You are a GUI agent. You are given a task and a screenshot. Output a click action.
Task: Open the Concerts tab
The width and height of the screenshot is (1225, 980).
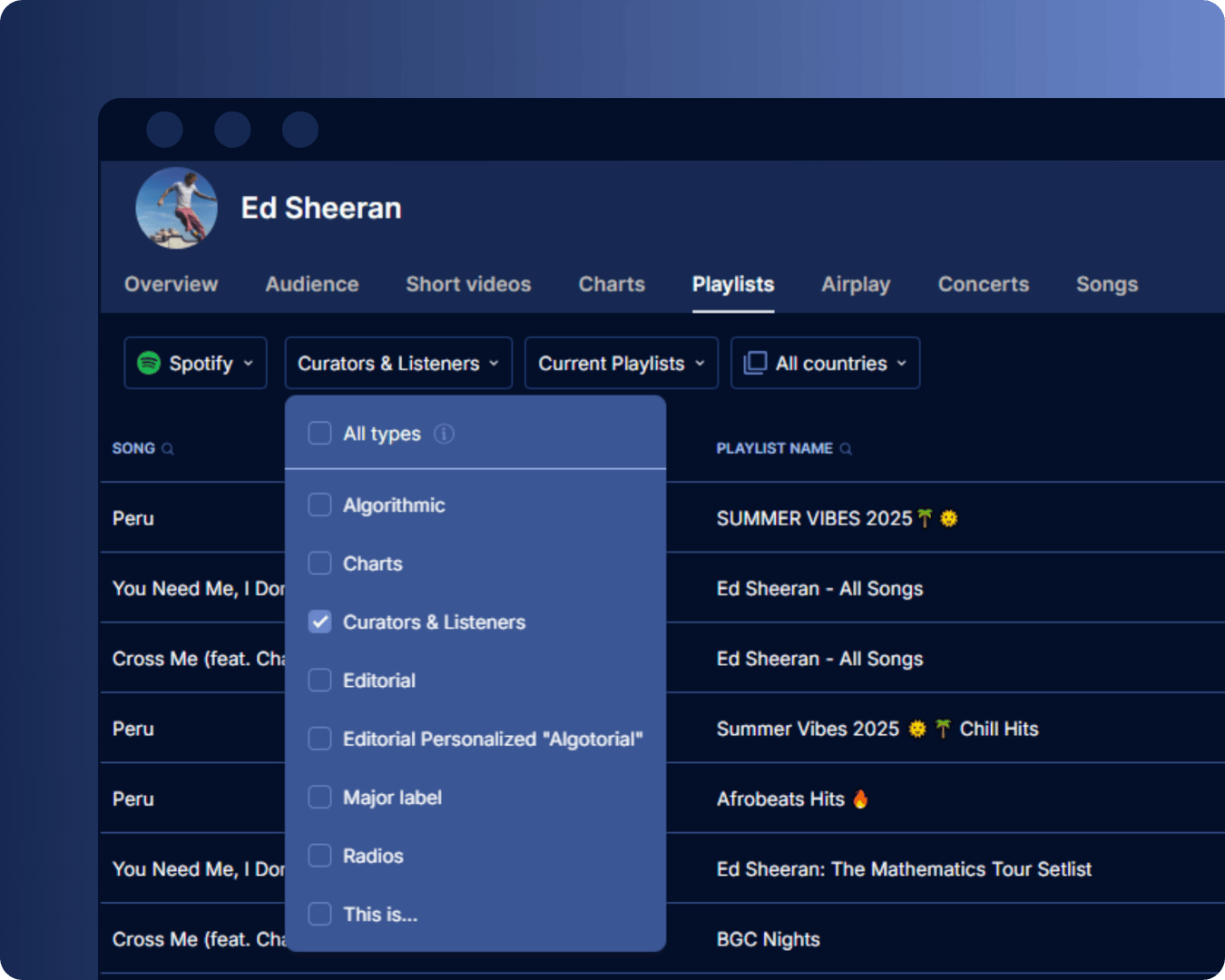click(x=983, y=284)
